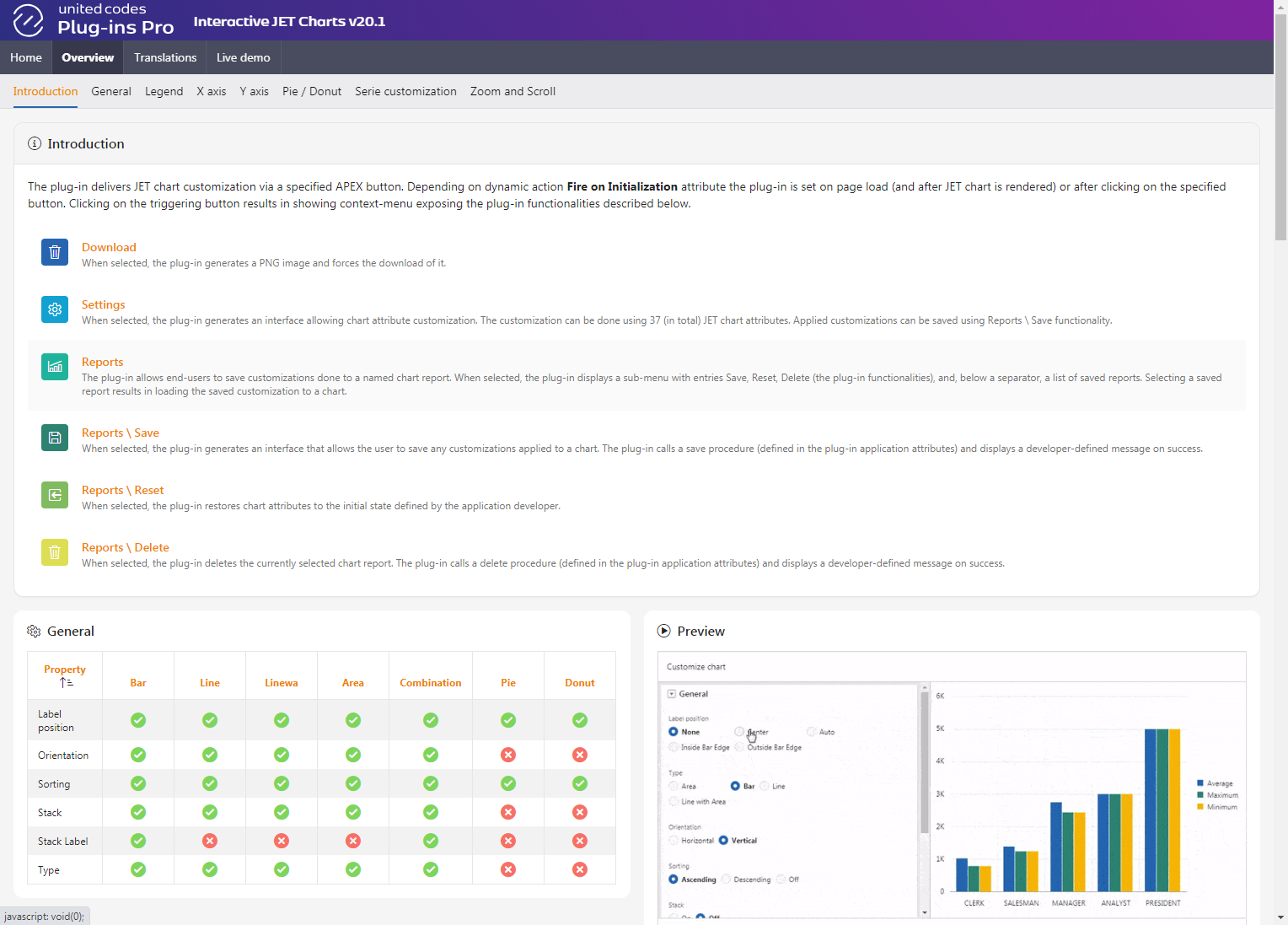The height and width of the screenshot is (925, 1288).
Task: Select Horizontal orientation radio
Action: pyautogui.click(x=674, y=841)
